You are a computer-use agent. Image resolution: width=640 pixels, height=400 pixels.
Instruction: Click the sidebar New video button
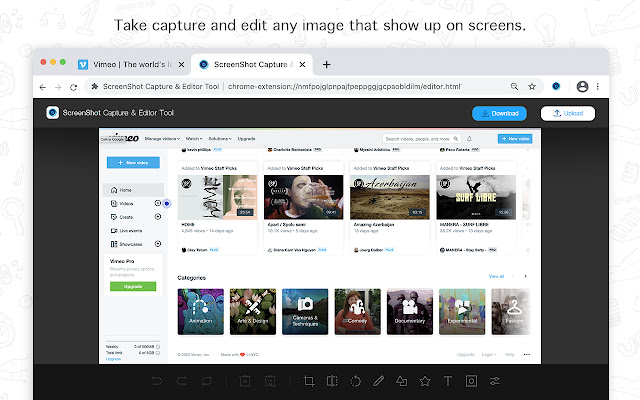133,162
